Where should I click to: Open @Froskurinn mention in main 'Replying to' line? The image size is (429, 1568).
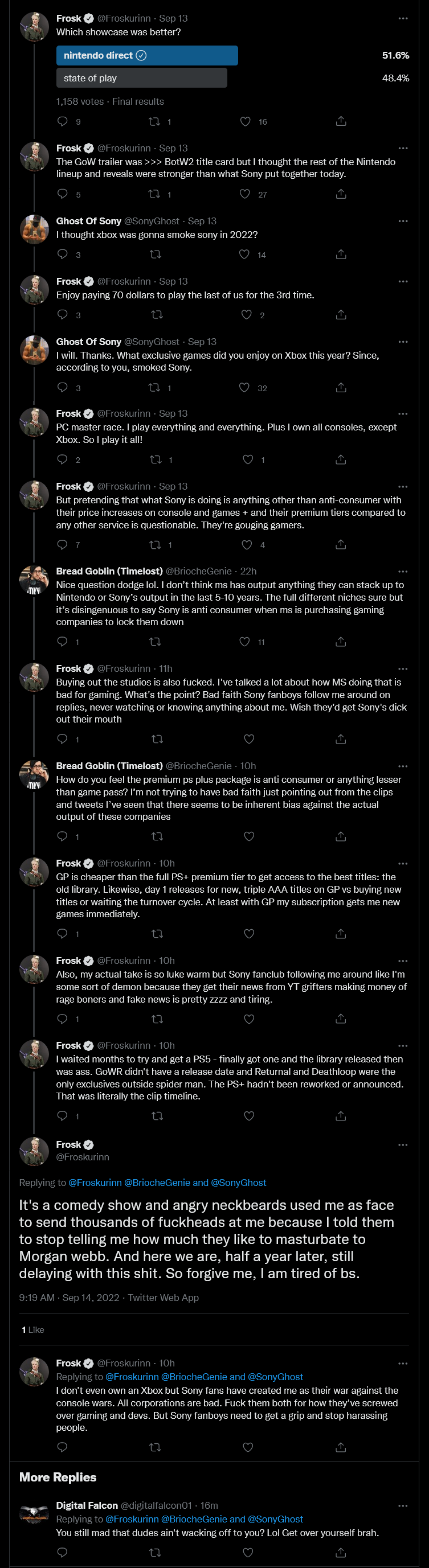95,1182
